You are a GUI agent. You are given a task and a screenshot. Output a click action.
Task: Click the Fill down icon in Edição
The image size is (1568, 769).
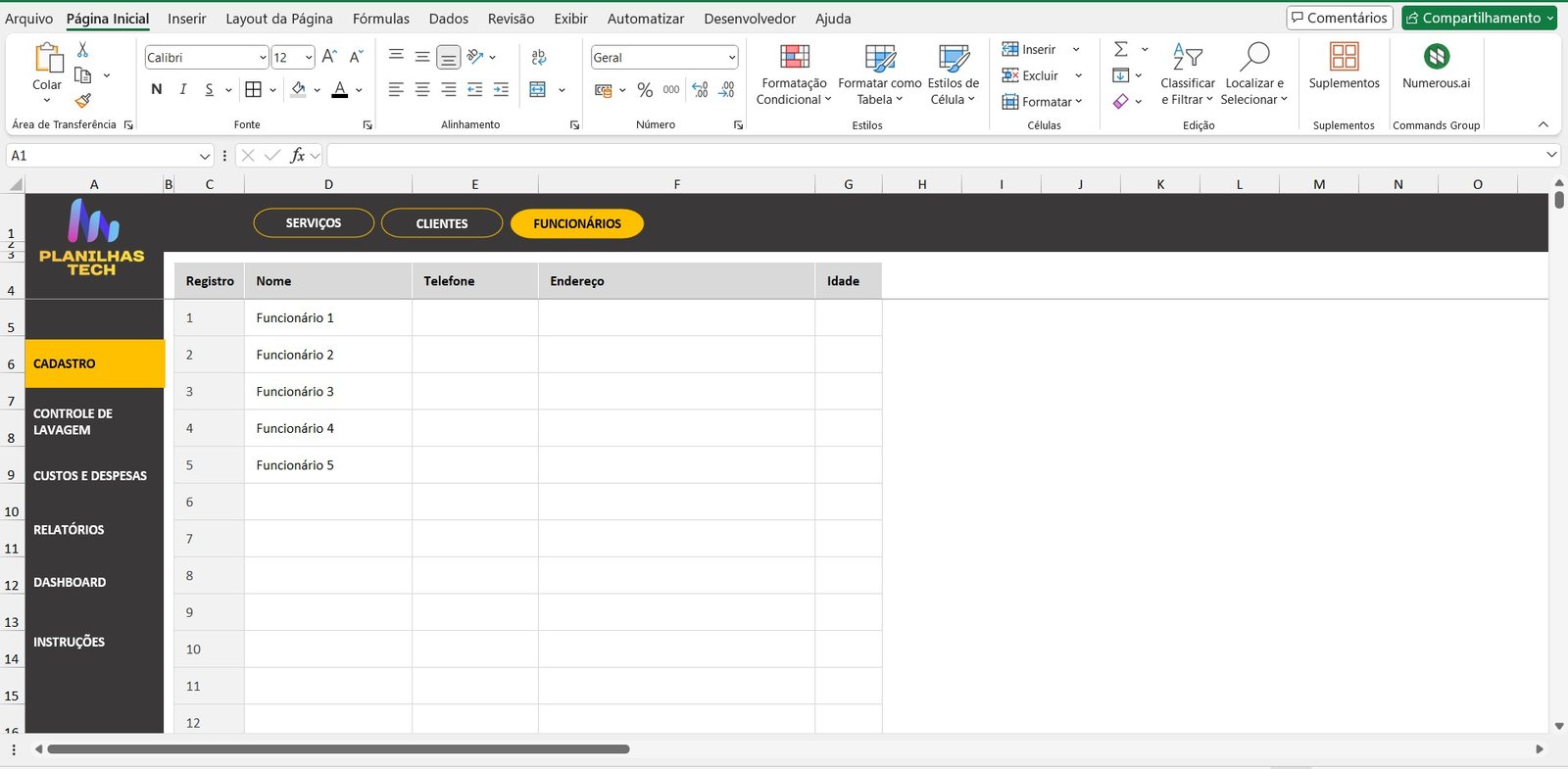point(1121,75)
